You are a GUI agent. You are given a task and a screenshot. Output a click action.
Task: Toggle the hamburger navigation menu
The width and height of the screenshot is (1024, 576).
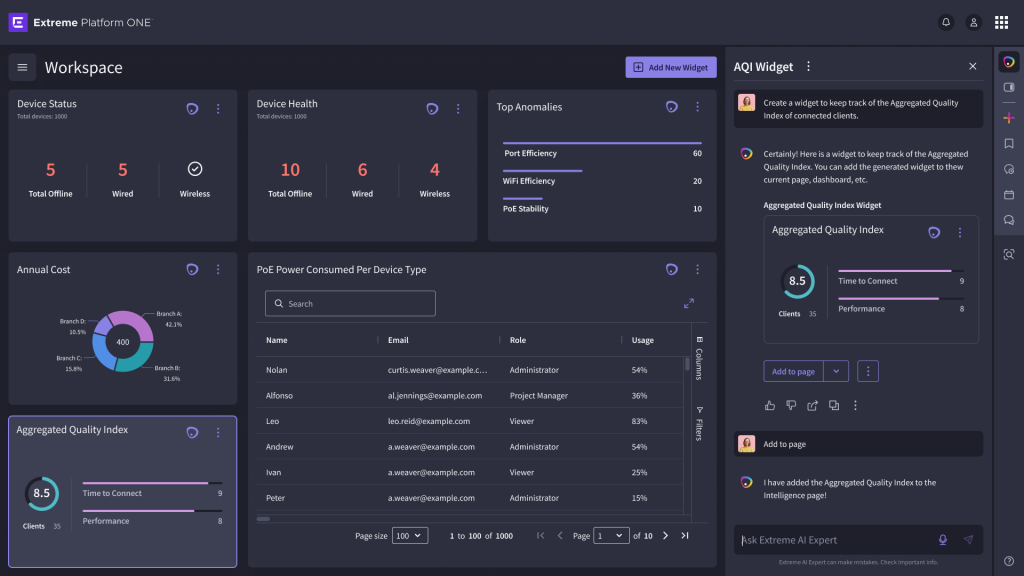(x=22, y=67)
